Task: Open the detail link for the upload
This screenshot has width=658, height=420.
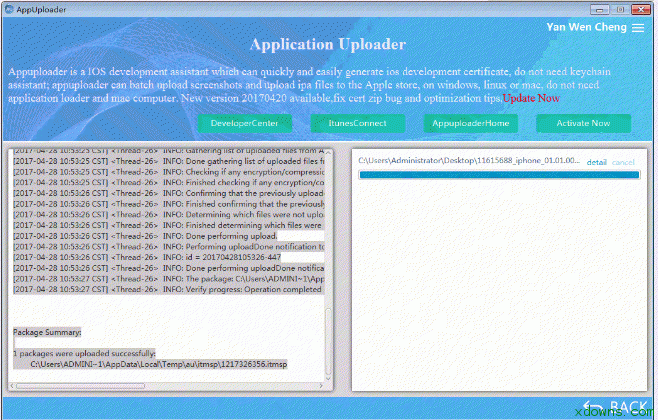Action: point(596,162)
